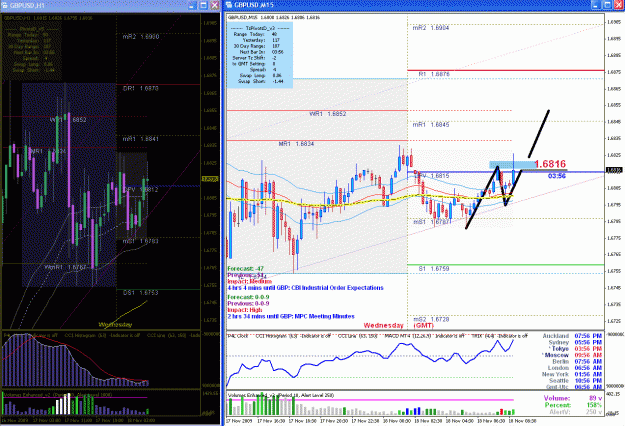
Task: Click the blue 03:56 countdown under price
Action: [x=556, y=176]
